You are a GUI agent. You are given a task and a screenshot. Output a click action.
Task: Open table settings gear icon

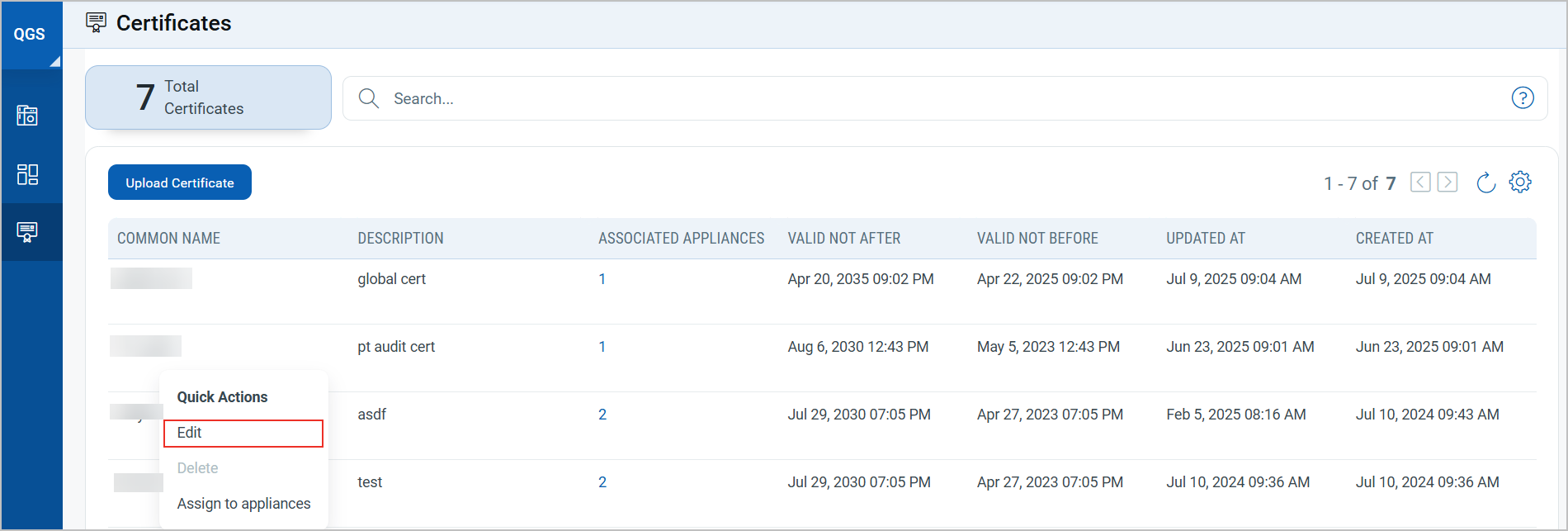pyautogui.click(x=1520, y=183)
